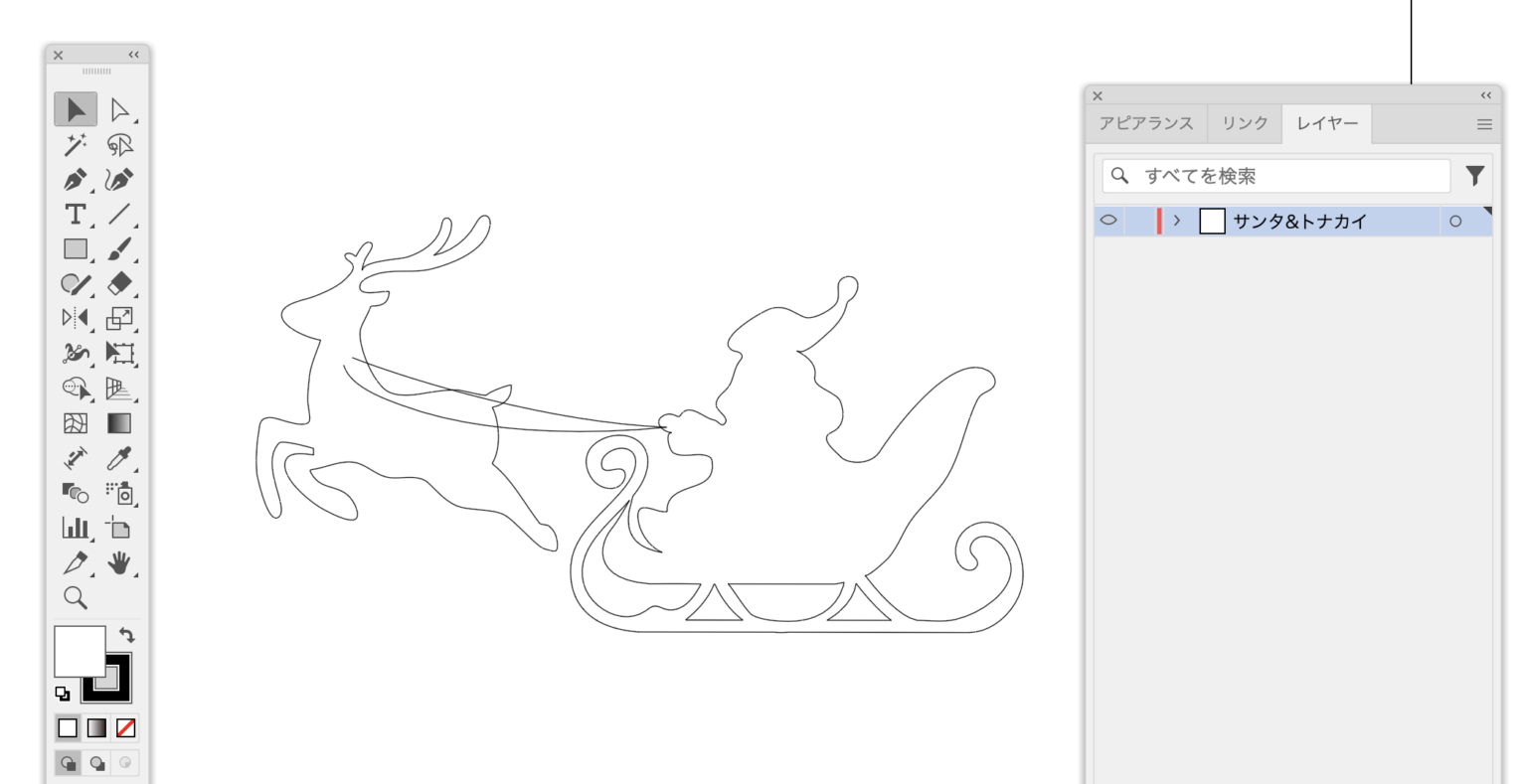Select the Pen tool
The width and height of the screenshot is (1527, 784).
point(76,180)
